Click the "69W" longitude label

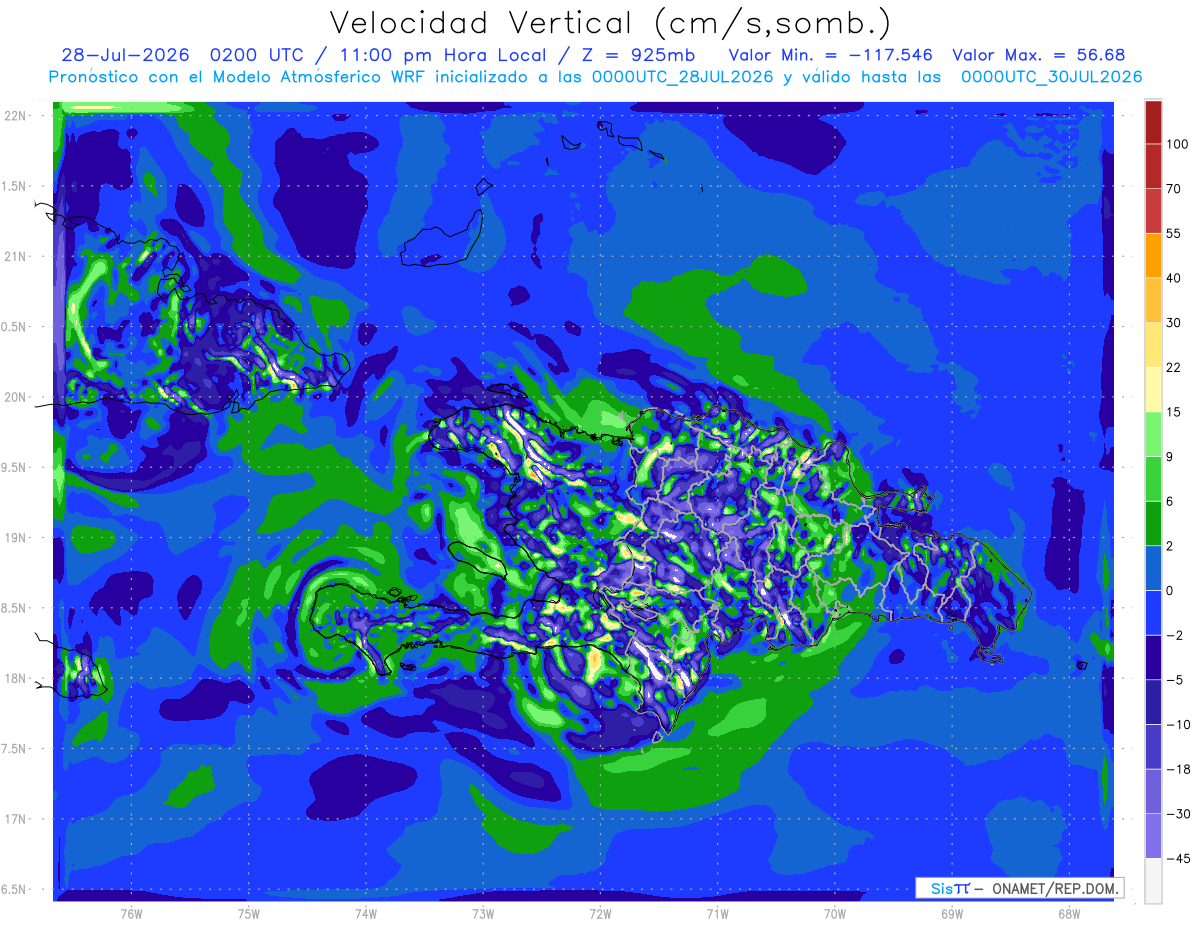[951, 913]
